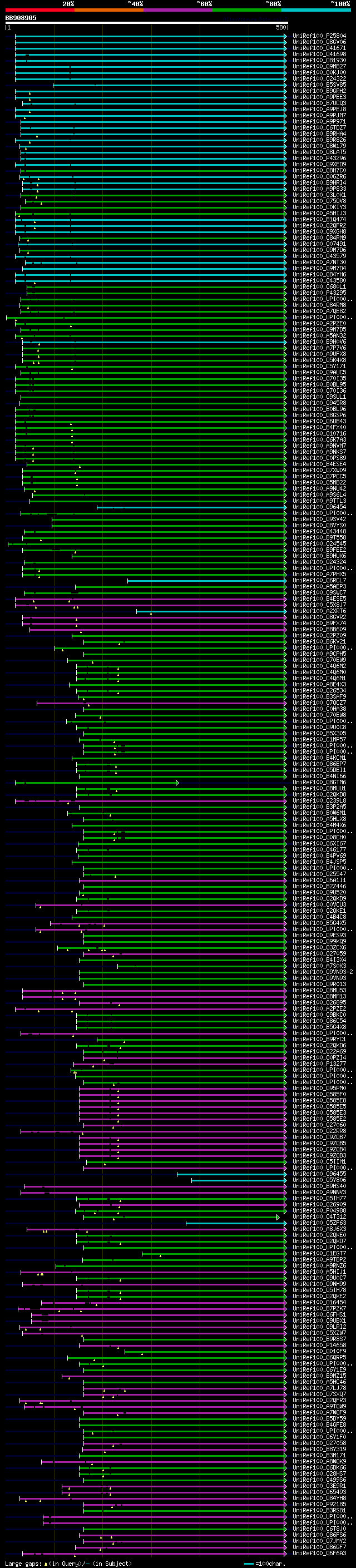Select the label UniRef100_Q9XED9
Image resolution: width=356 pixels, height=1568 pixels.
tap(319, 164)
